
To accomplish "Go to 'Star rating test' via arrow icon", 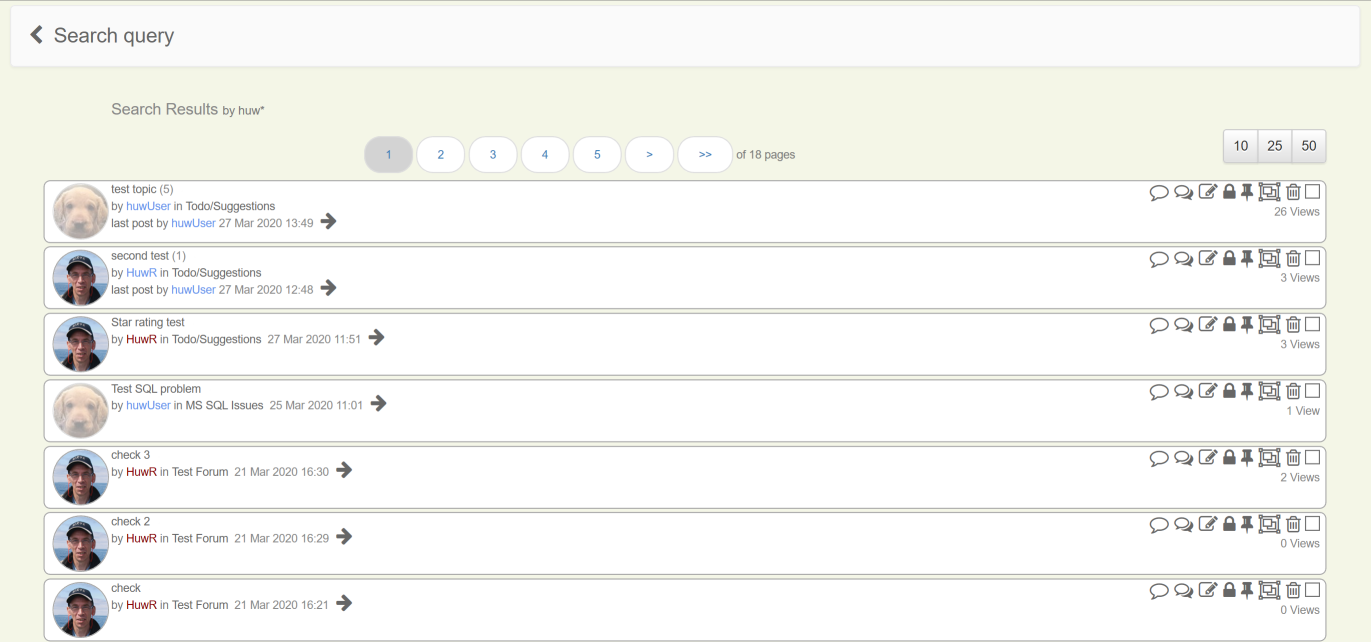I will pyautogui.click(x=376, y=338).
